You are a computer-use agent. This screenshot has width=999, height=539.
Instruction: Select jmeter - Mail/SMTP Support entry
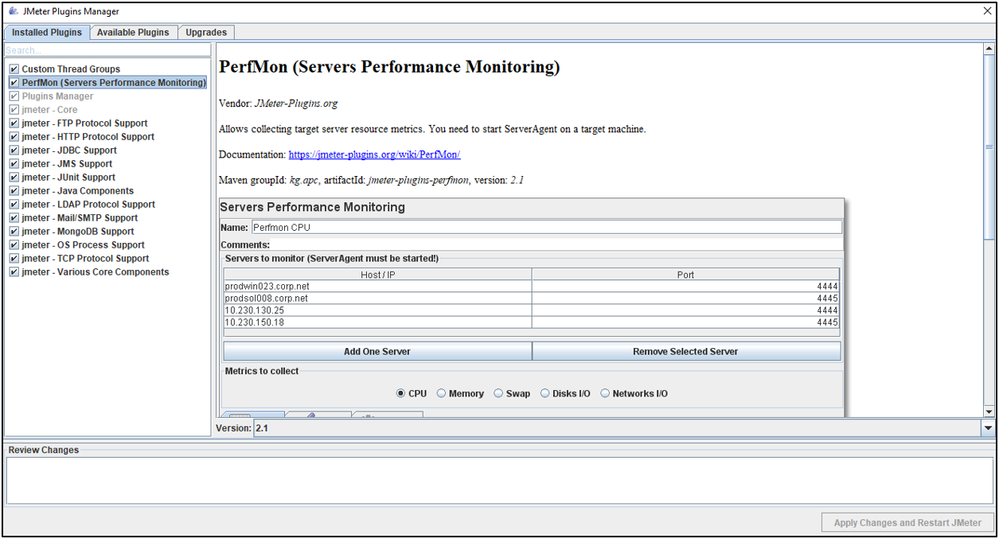pyautogui.click(x=80, y=218)
